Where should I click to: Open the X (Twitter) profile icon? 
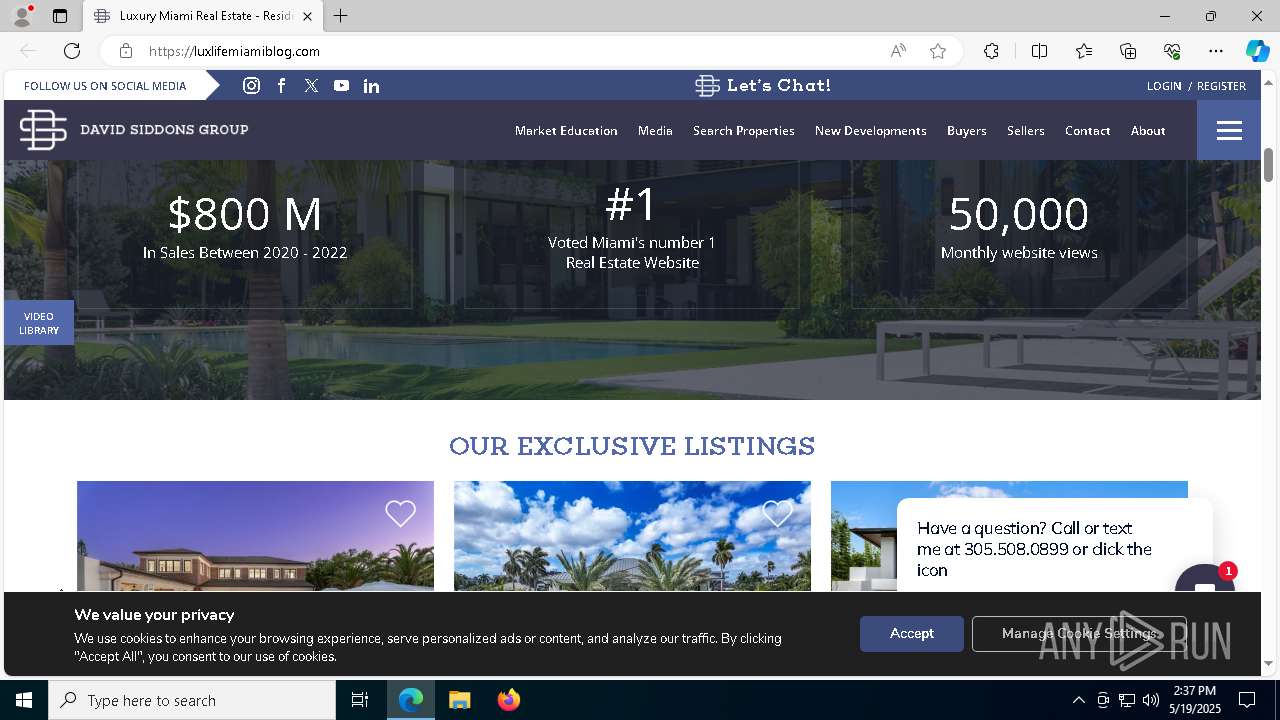click(x=312, y=86)
